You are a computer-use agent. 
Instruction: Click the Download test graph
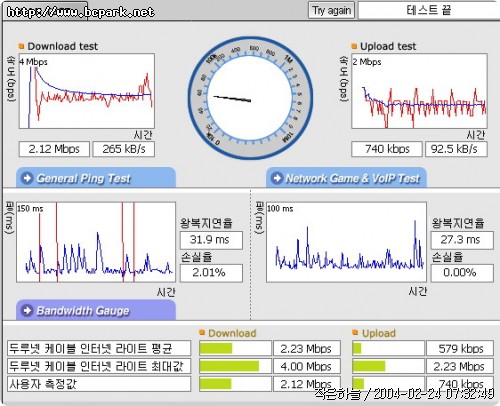click(87, 91)
